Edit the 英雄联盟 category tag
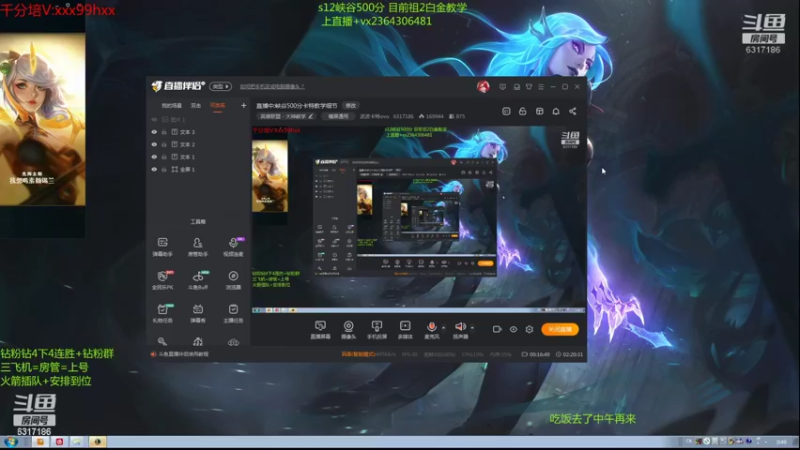Image resolution: width=800 pixels, height=450 pixels. click(286, 116)
